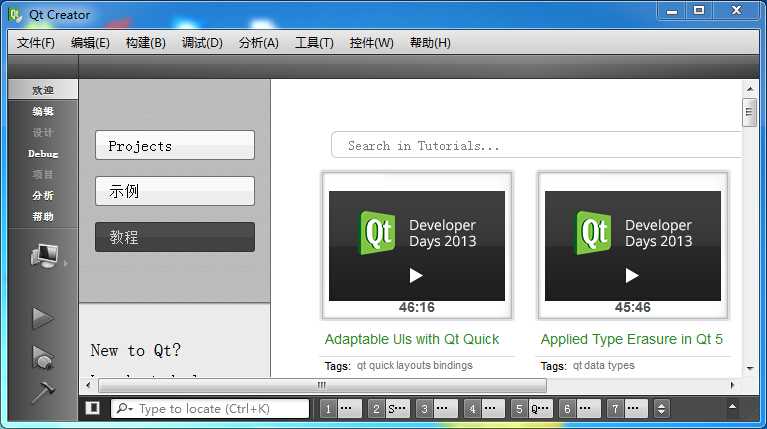Click the up arrow progress details toggle
This screenshot has height=429, width=767.
point(732,406)
